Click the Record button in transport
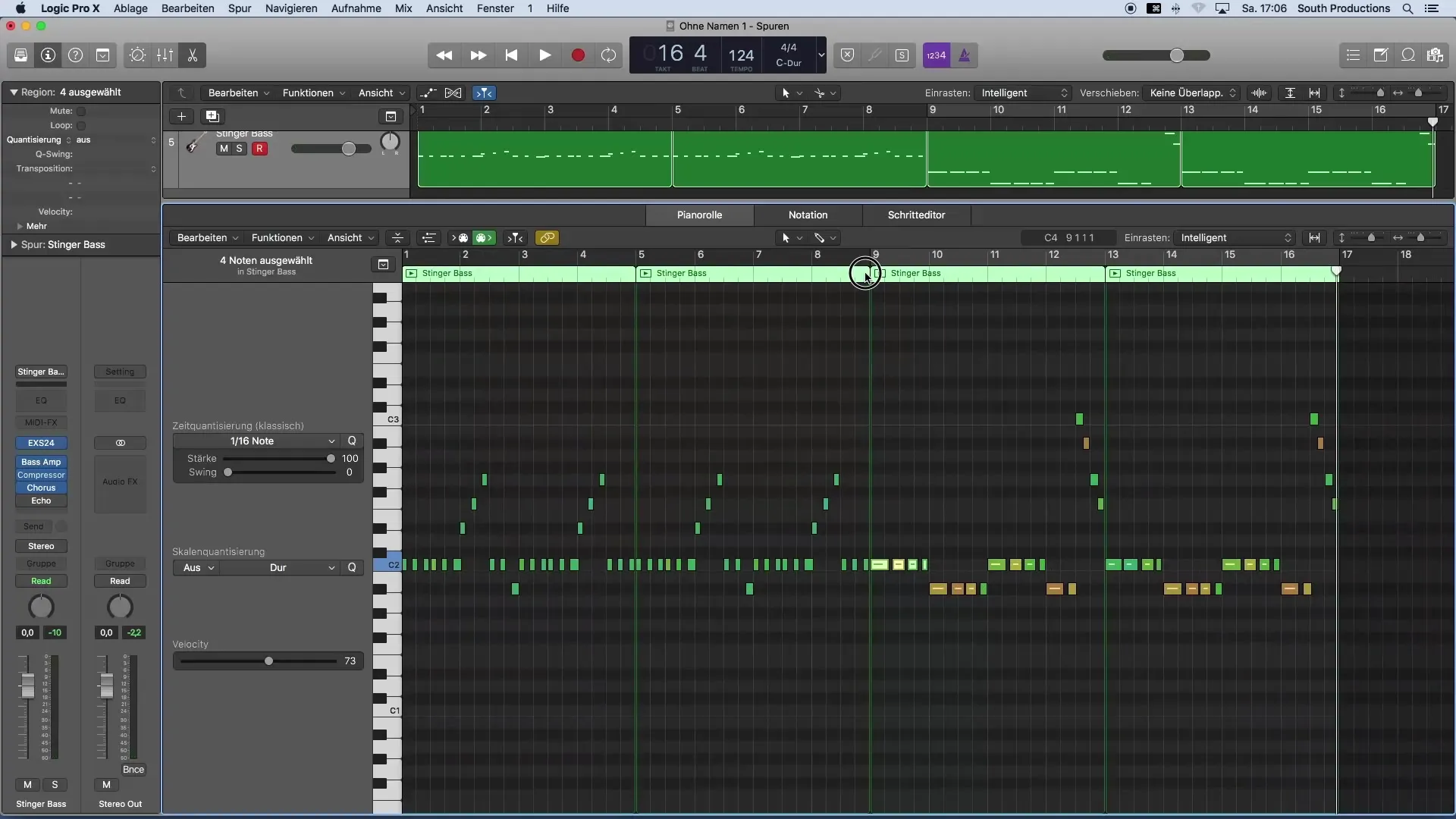 pos(578,55)
